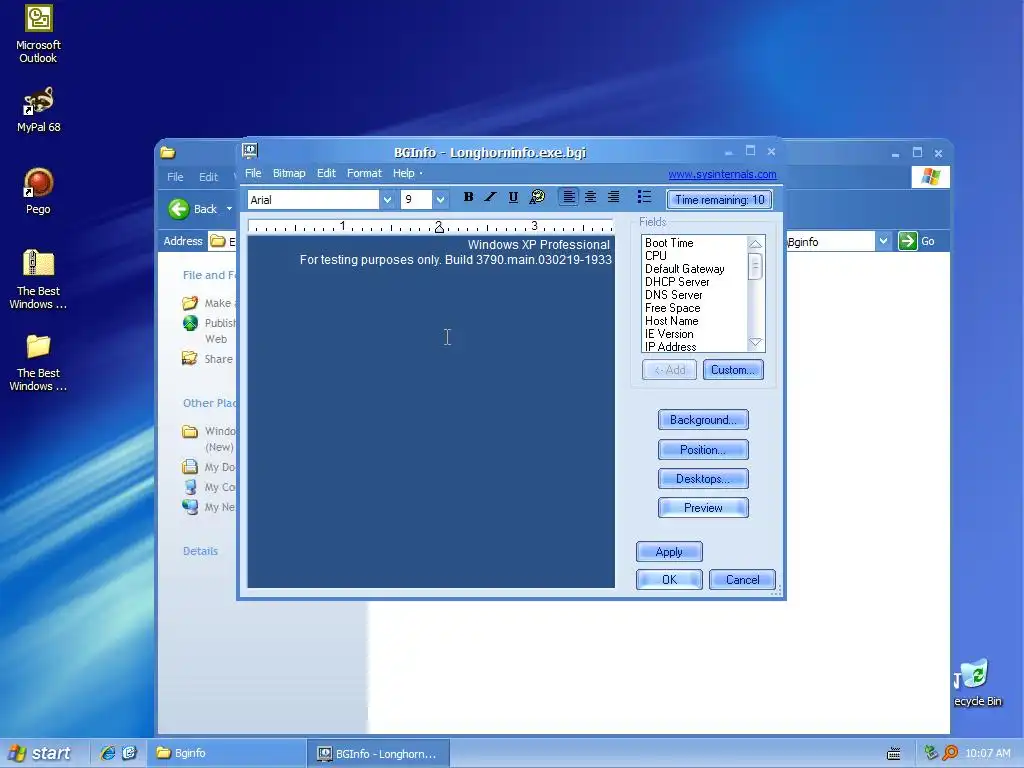Image resolution: width=1024 pixels, height=768 pixels.
Task: Click the Apply button
Action: click(669, 552)
